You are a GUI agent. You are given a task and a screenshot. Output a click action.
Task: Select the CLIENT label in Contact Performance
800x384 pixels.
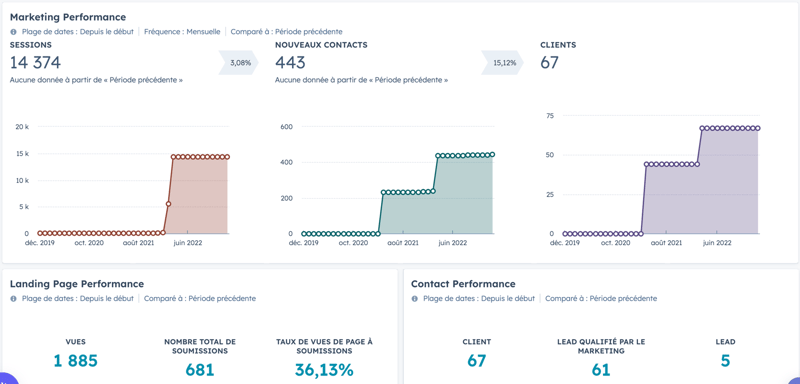tap(477, 342)
